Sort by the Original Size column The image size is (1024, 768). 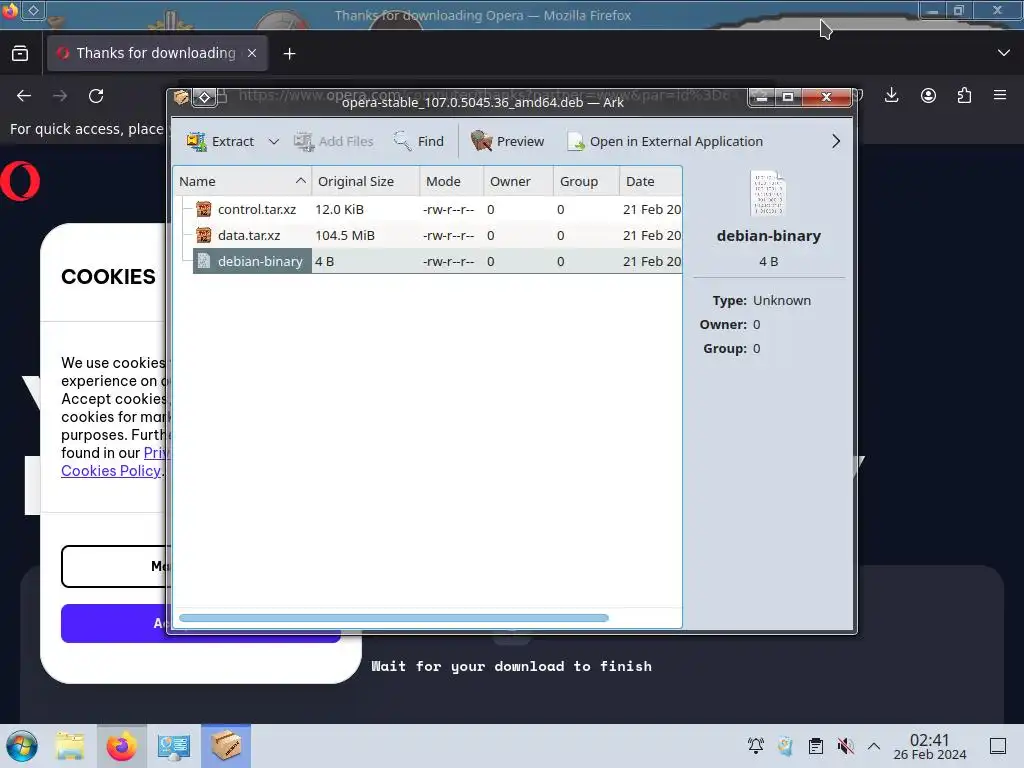pos(366,182)
